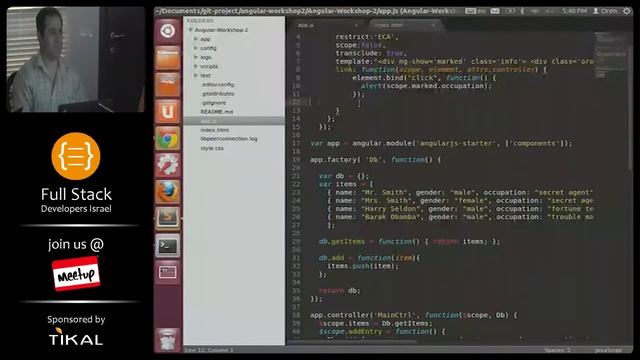The image size is (640, 360).
Task: Open index.html from the sidebar
Action: pos(215,130)
